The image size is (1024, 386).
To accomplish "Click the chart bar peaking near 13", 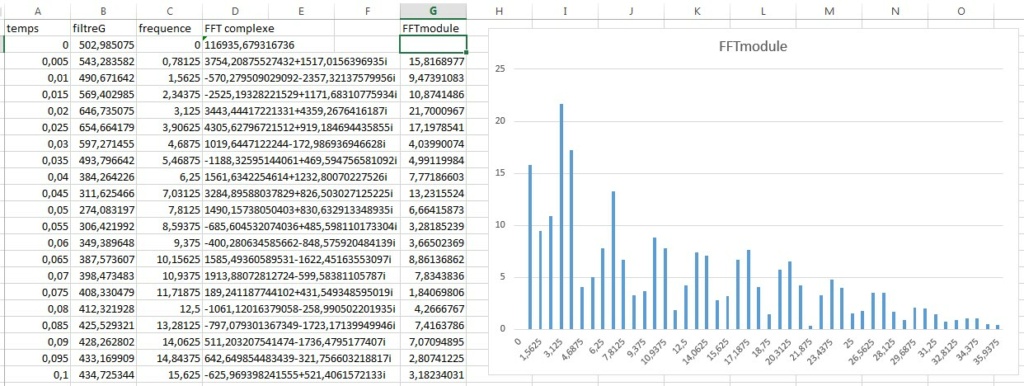I will point(613,260).
